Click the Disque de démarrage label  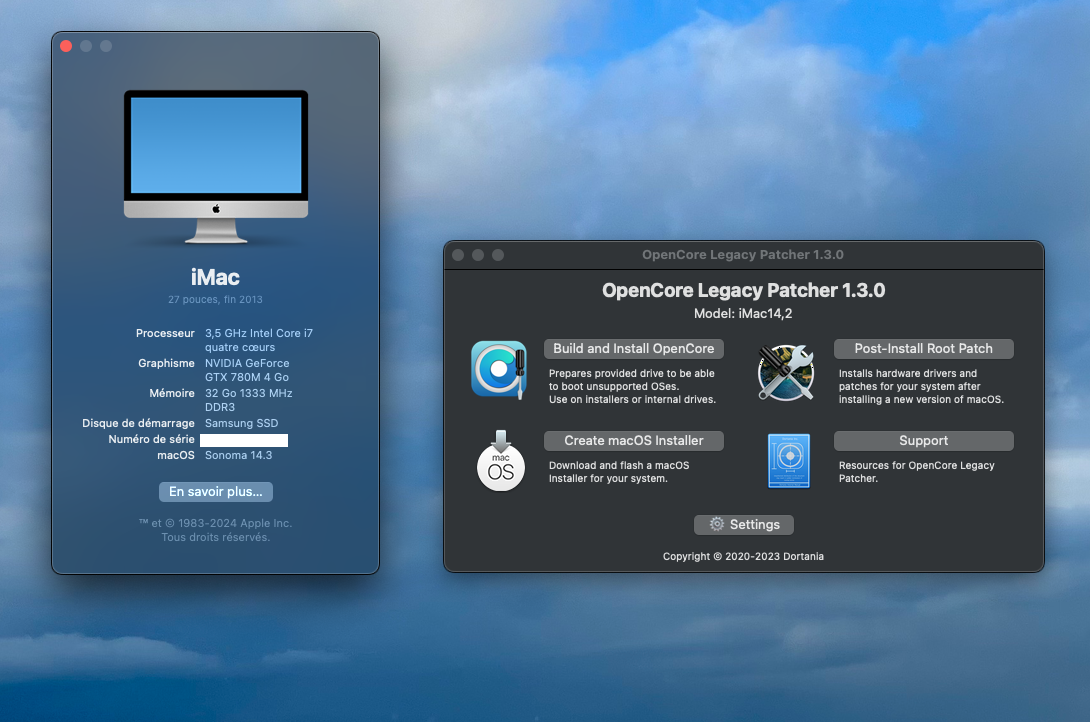coord(138,423)
